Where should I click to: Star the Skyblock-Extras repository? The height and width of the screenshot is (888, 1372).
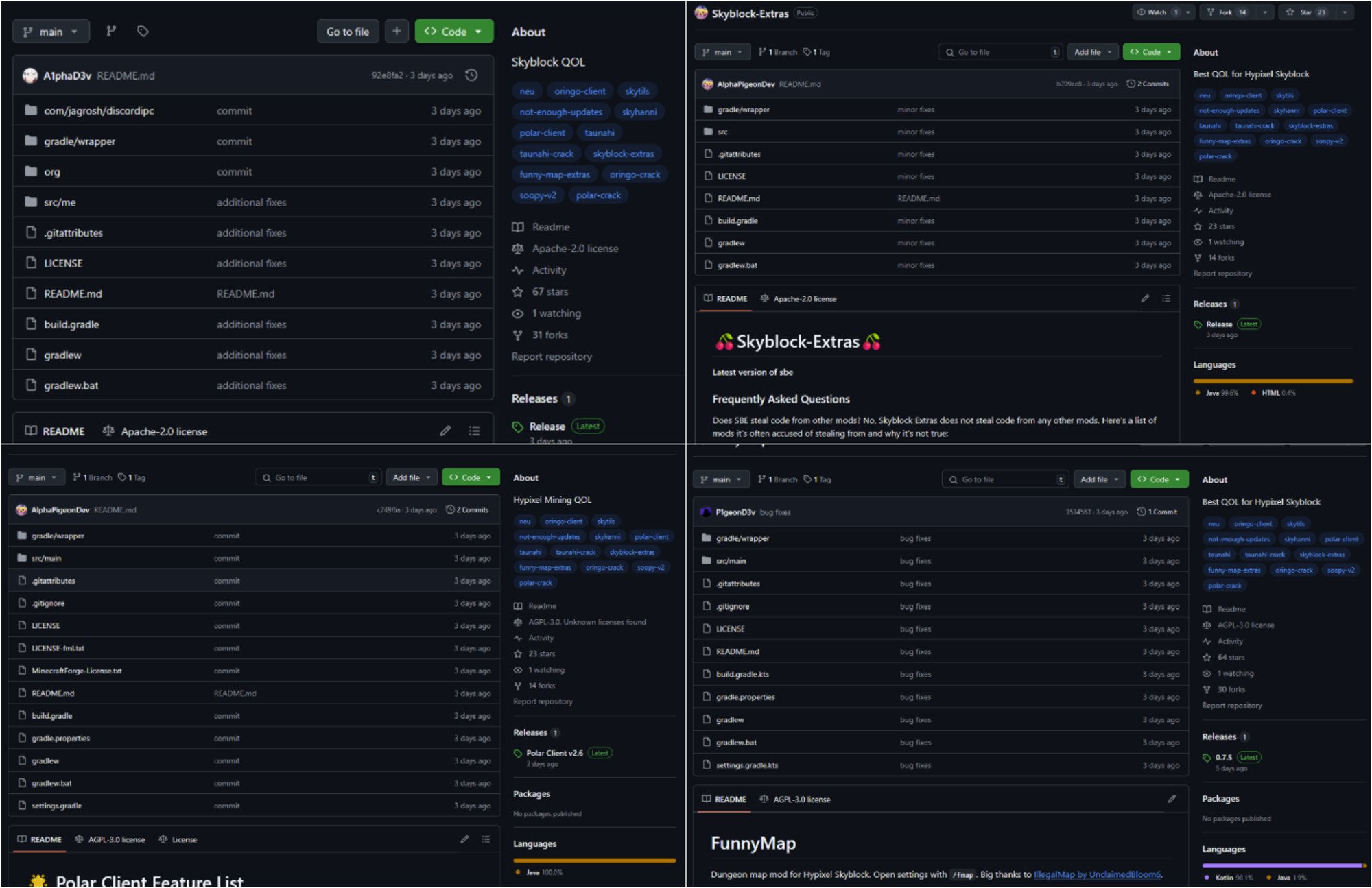pos(1309,12)
